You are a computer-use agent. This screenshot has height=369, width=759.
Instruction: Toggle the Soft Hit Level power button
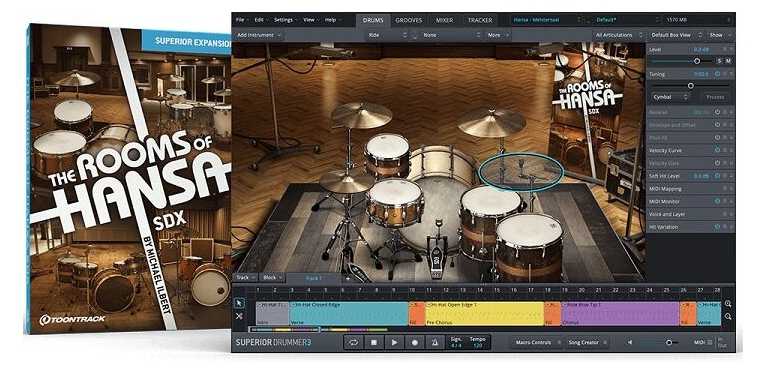point(717,176)
